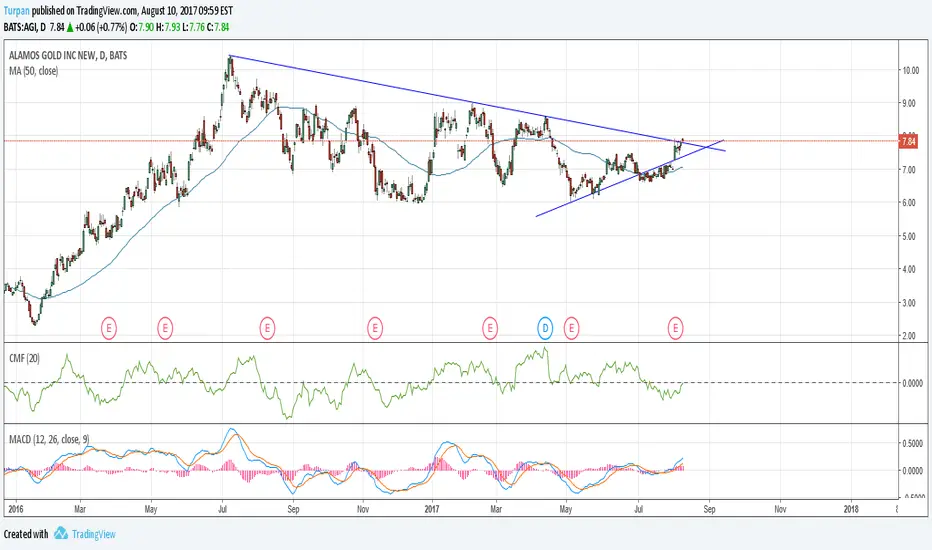Click the green up-arrow beside 7.84 in the header

70,27
